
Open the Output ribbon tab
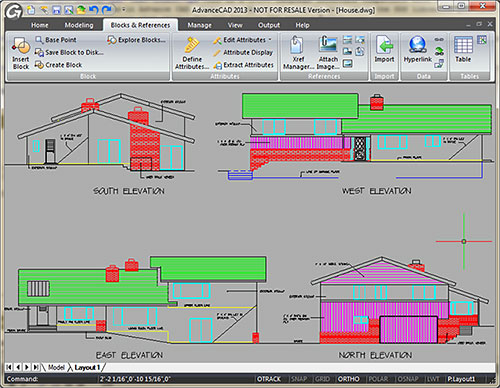(x=269, y=25)
